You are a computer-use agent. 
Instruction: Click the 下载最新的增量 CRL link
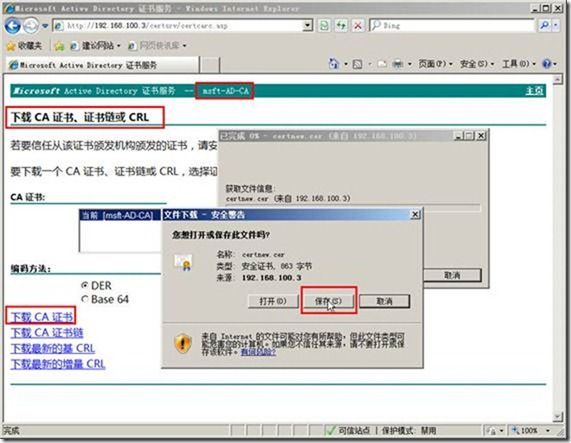coord(58,364)
